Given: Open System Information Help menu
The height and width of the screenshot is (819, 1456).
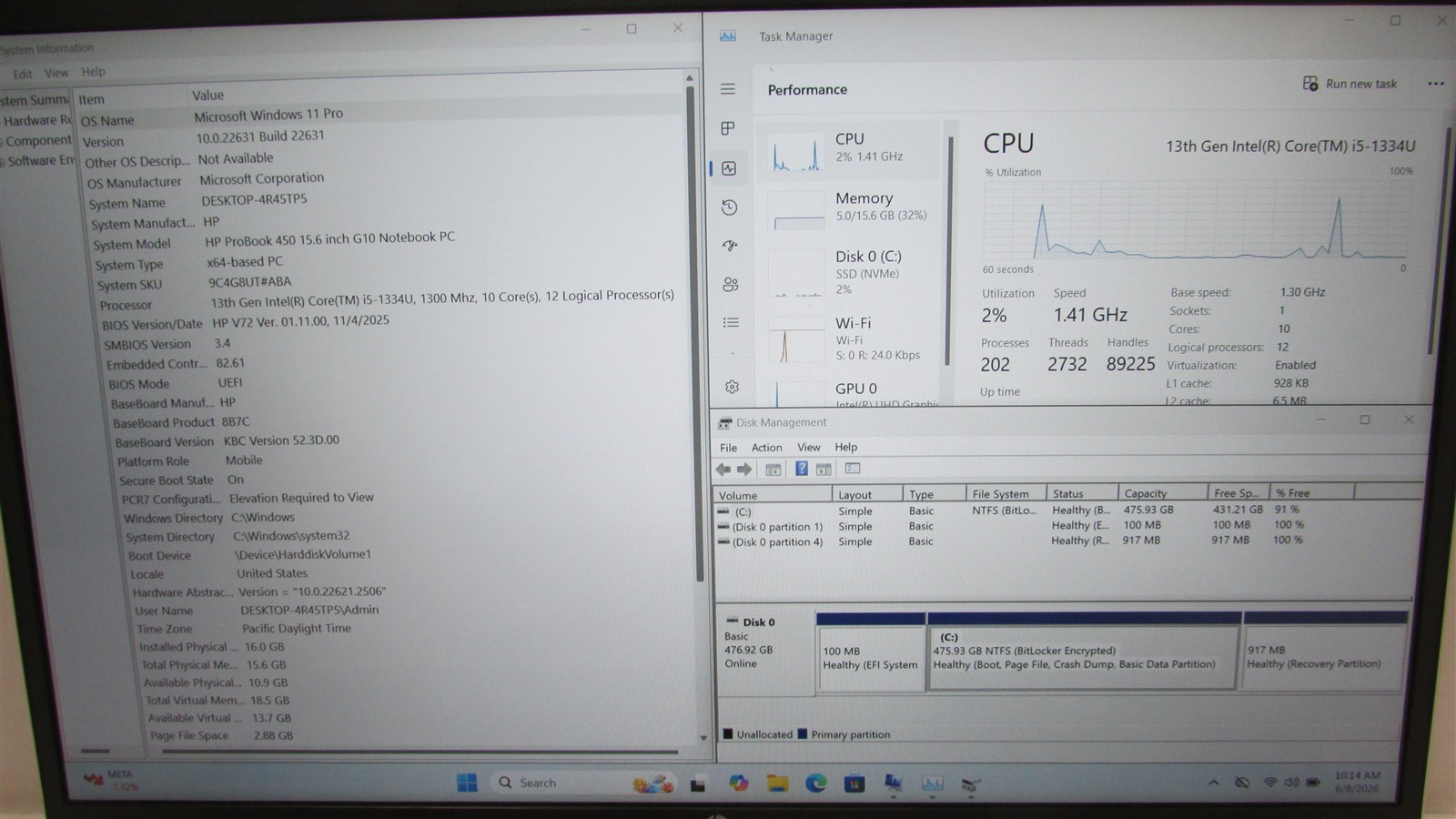Looking at the screenshot, I should pyautogui.click(x=93, y=72).
